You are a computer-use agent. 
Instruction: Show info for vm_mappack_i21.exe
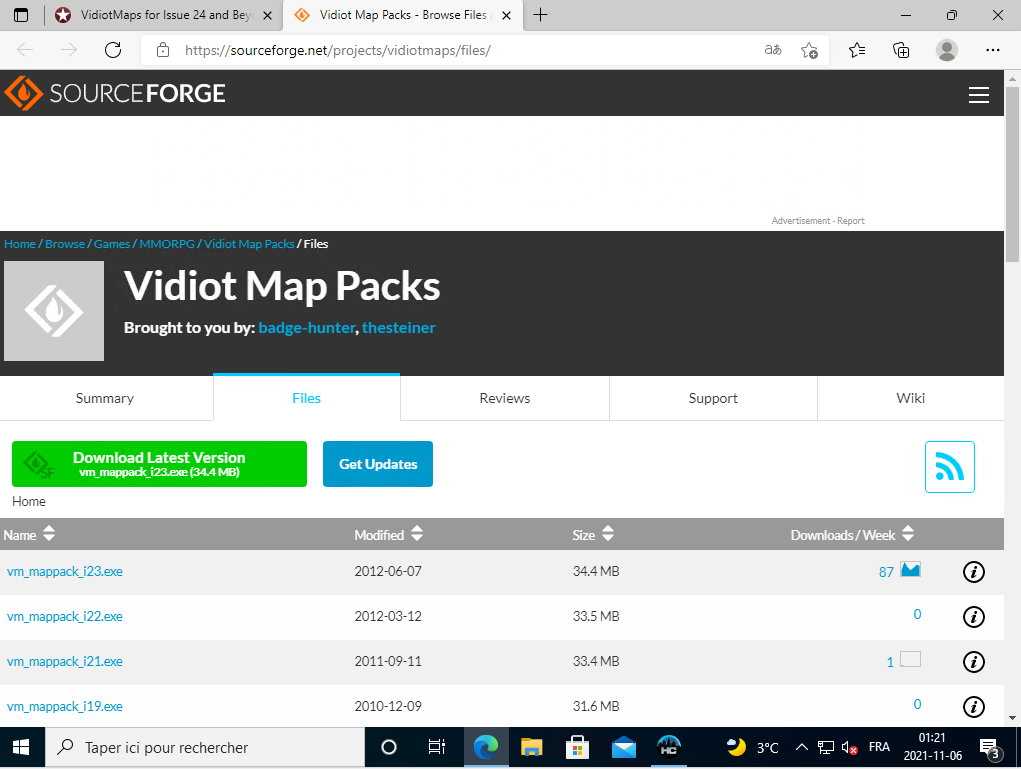point(973,662)
